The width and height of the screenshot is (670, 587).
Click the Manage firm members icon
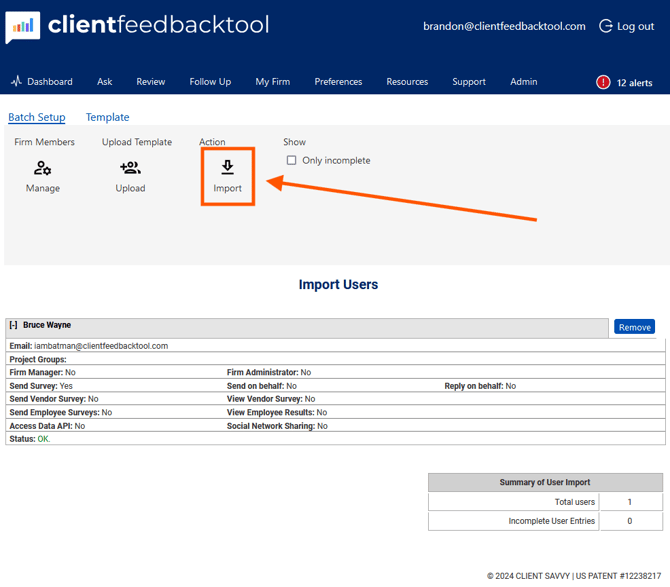pyautogui.click(x=42, y=168)
